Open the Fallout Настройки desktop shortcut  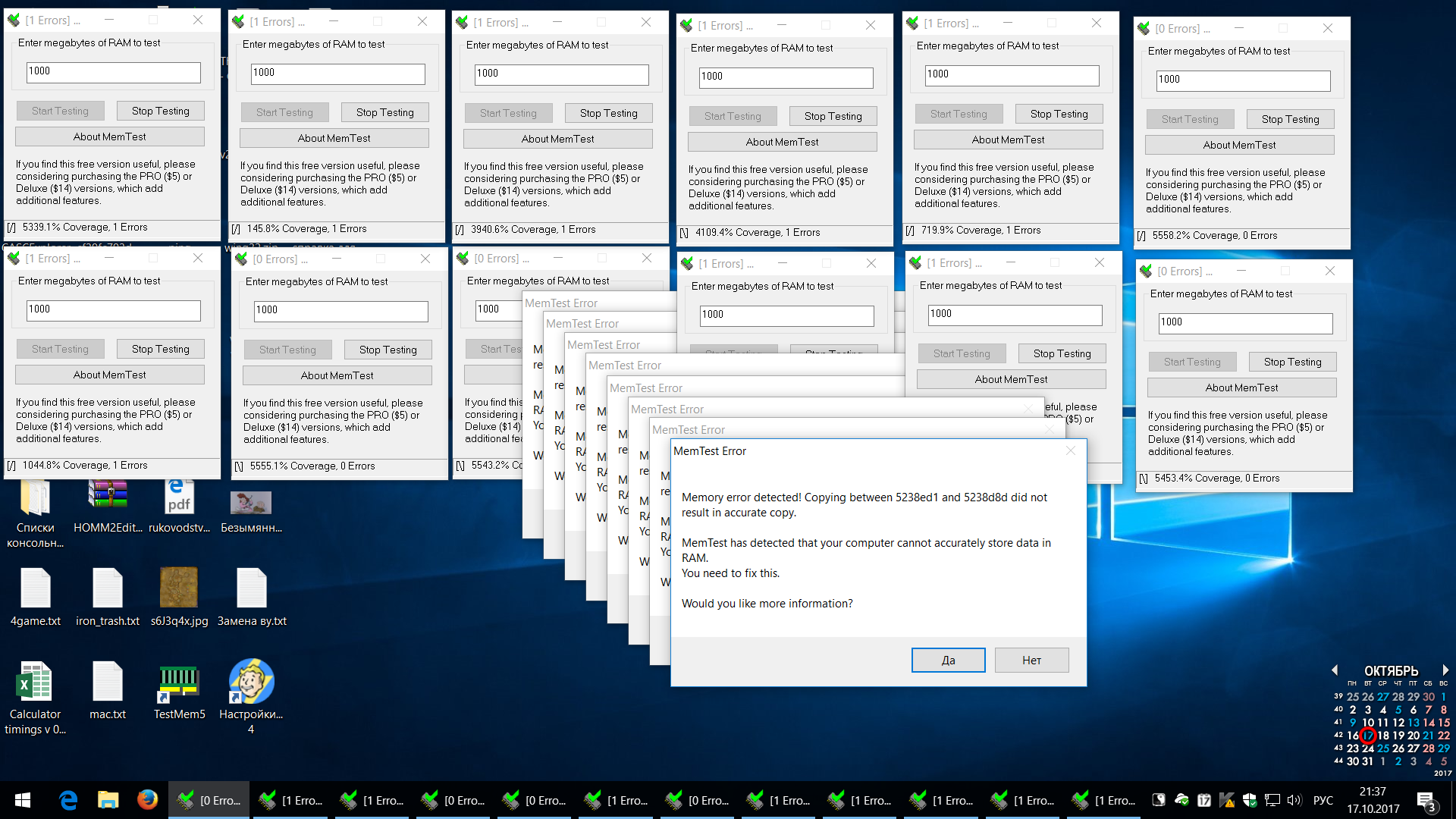tap(251, 682)
